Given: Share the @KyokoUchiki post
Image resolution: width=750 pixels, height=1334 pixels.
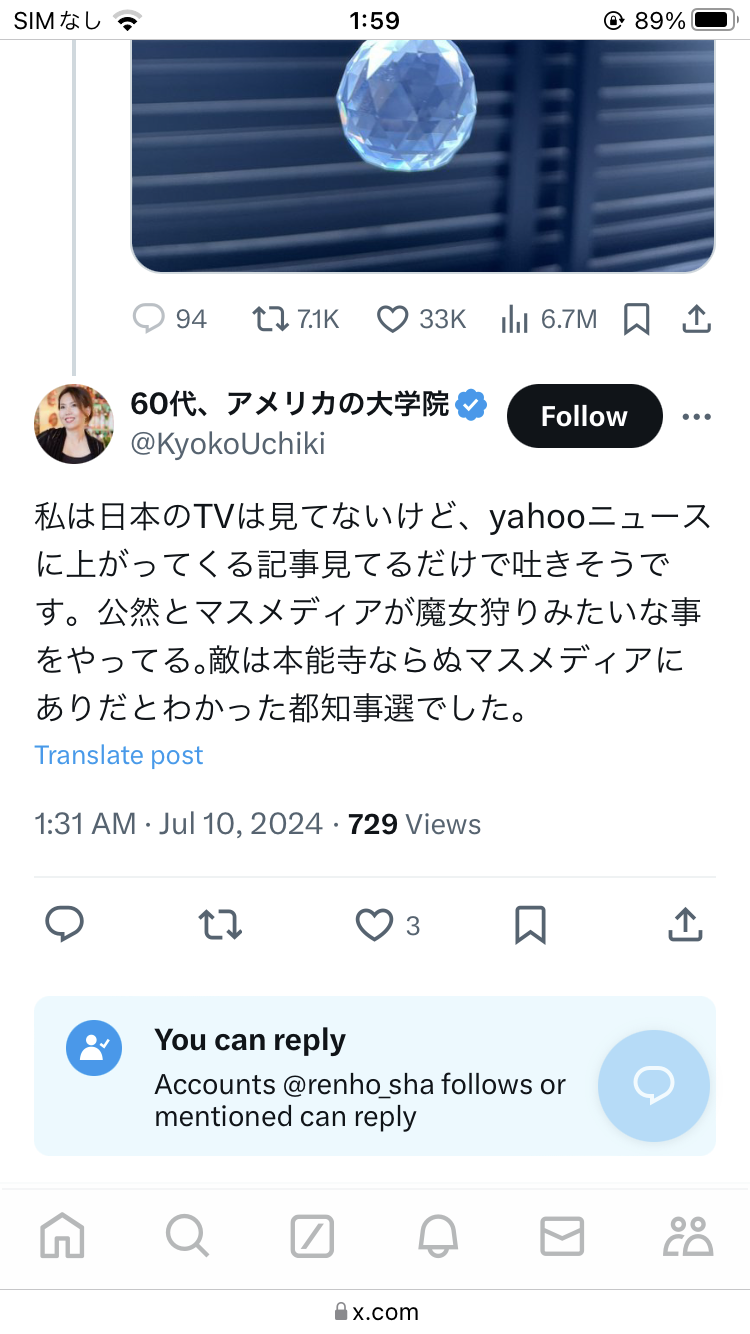Looking at the screenshot, I should click(685, 926).
